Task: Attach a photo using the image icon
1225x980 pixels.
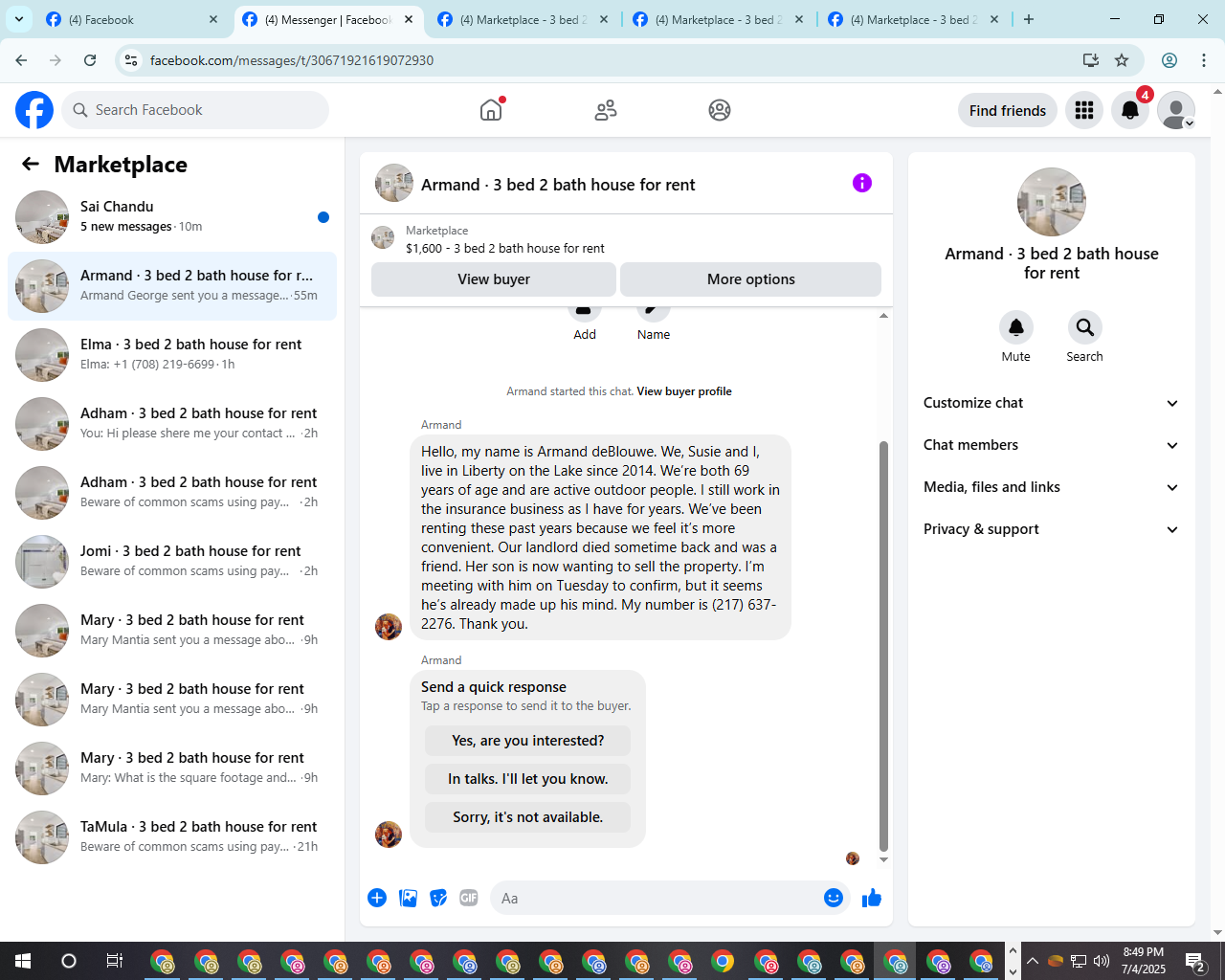Action: coord(408,898)
